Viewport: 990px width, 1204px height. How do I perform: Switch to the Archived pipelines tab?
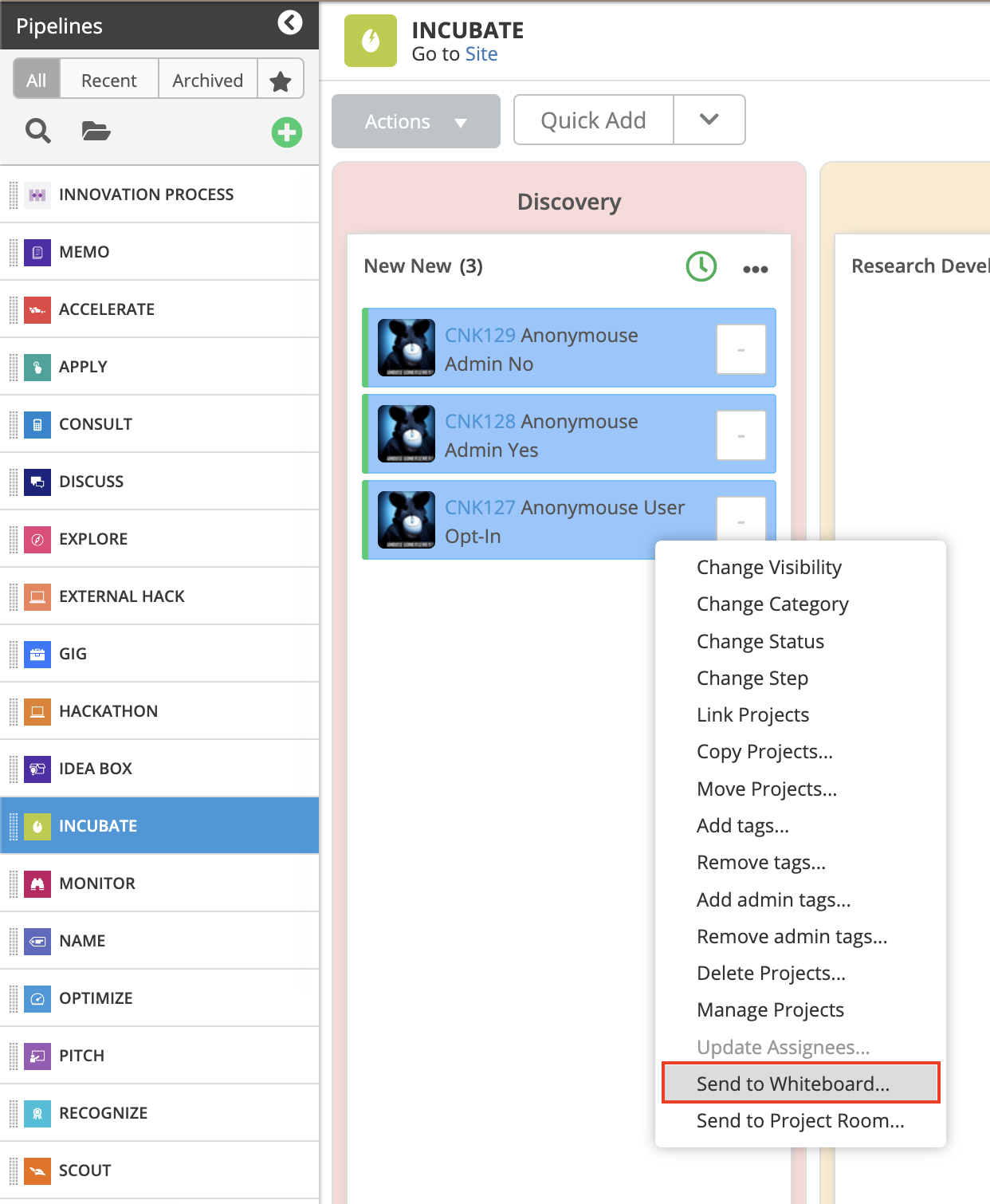click(x=208, y=81)
